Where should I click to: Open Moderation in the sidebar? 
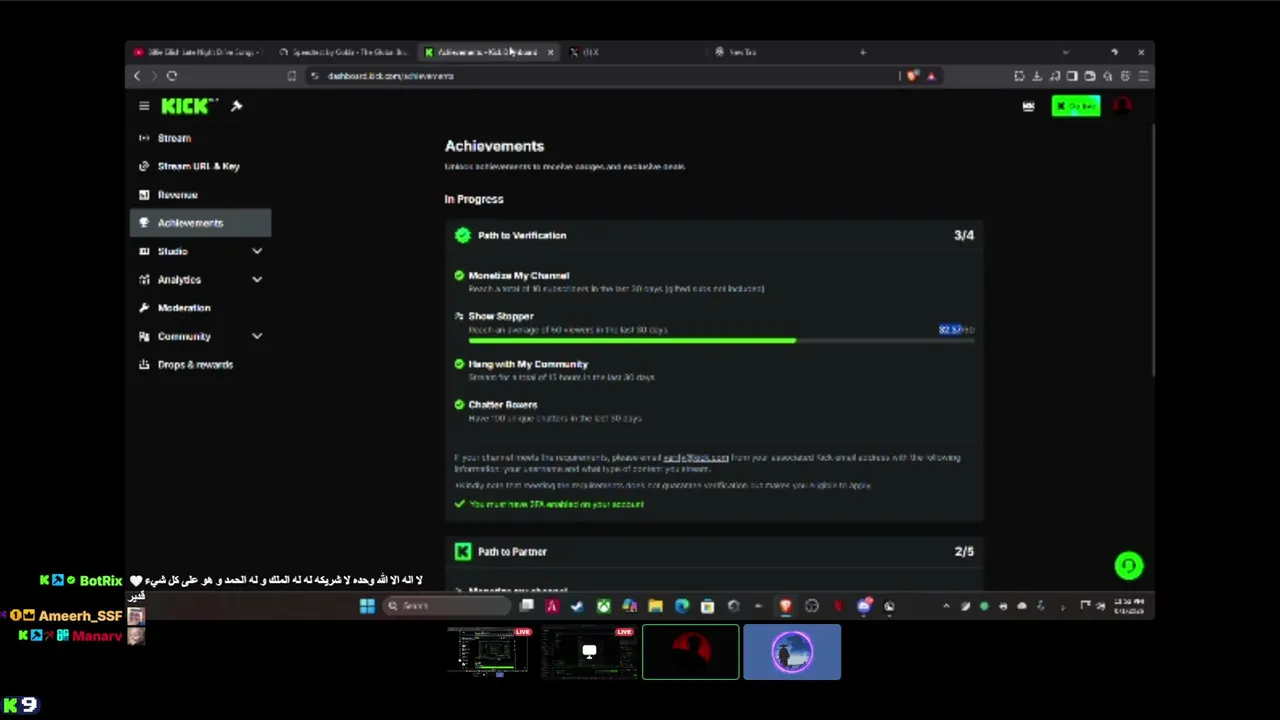200,308
